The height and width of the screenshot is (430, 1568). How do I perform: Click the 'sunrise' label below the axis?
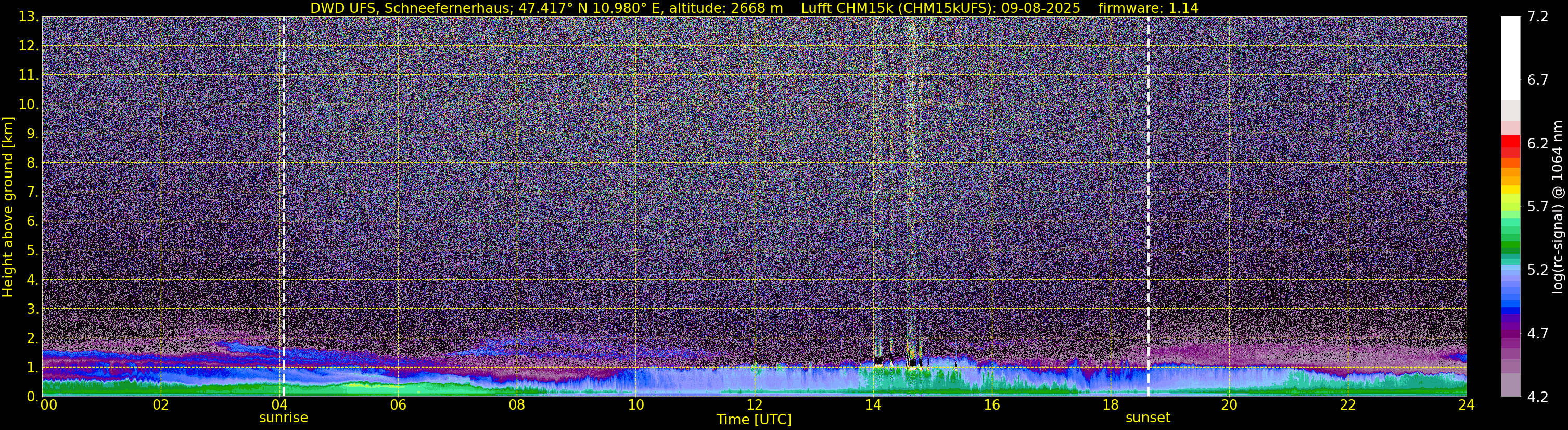284,418
